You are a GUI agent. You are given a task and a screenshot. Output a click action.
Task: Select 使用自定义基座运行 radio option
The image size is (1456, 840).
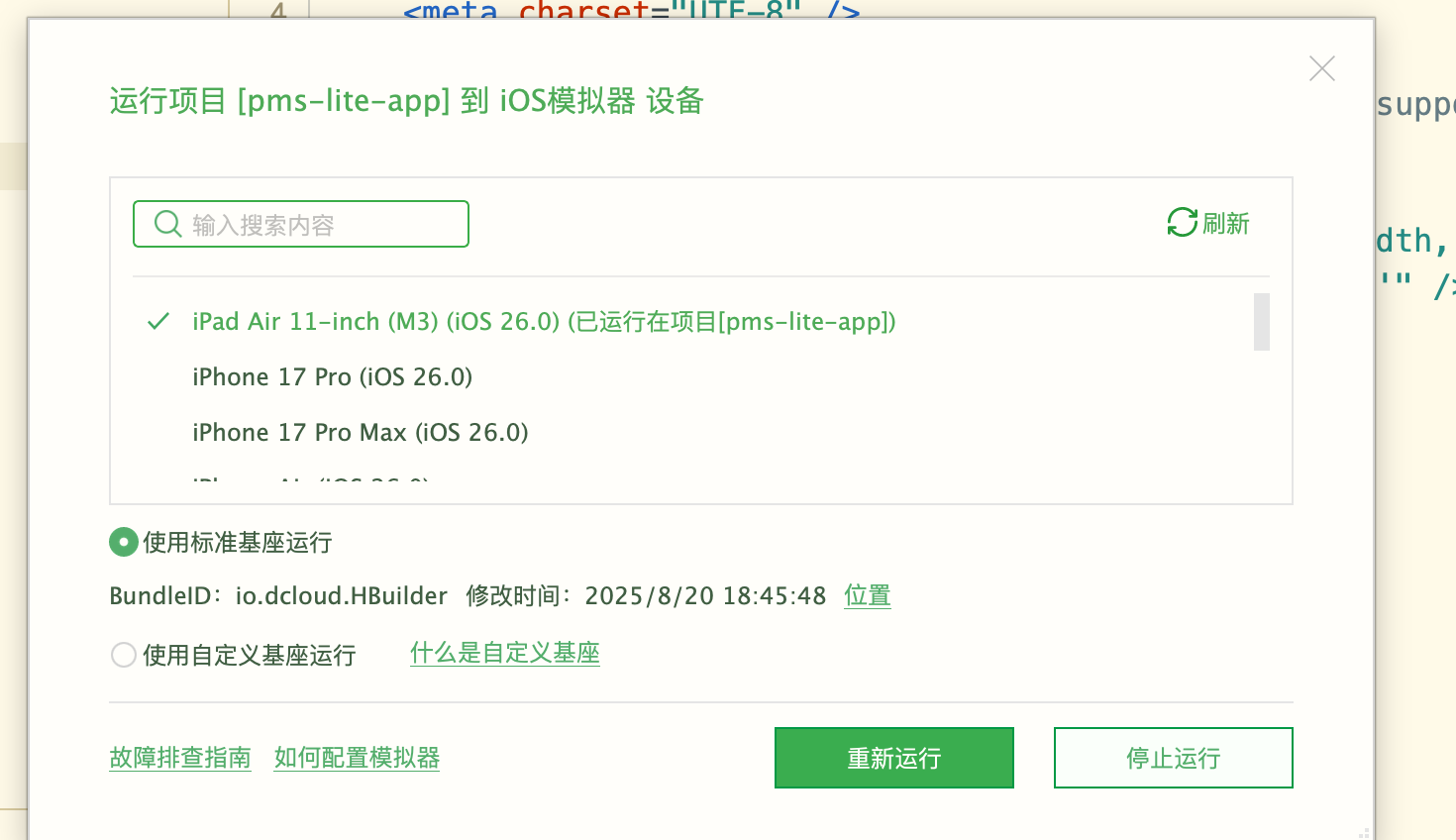123,655
